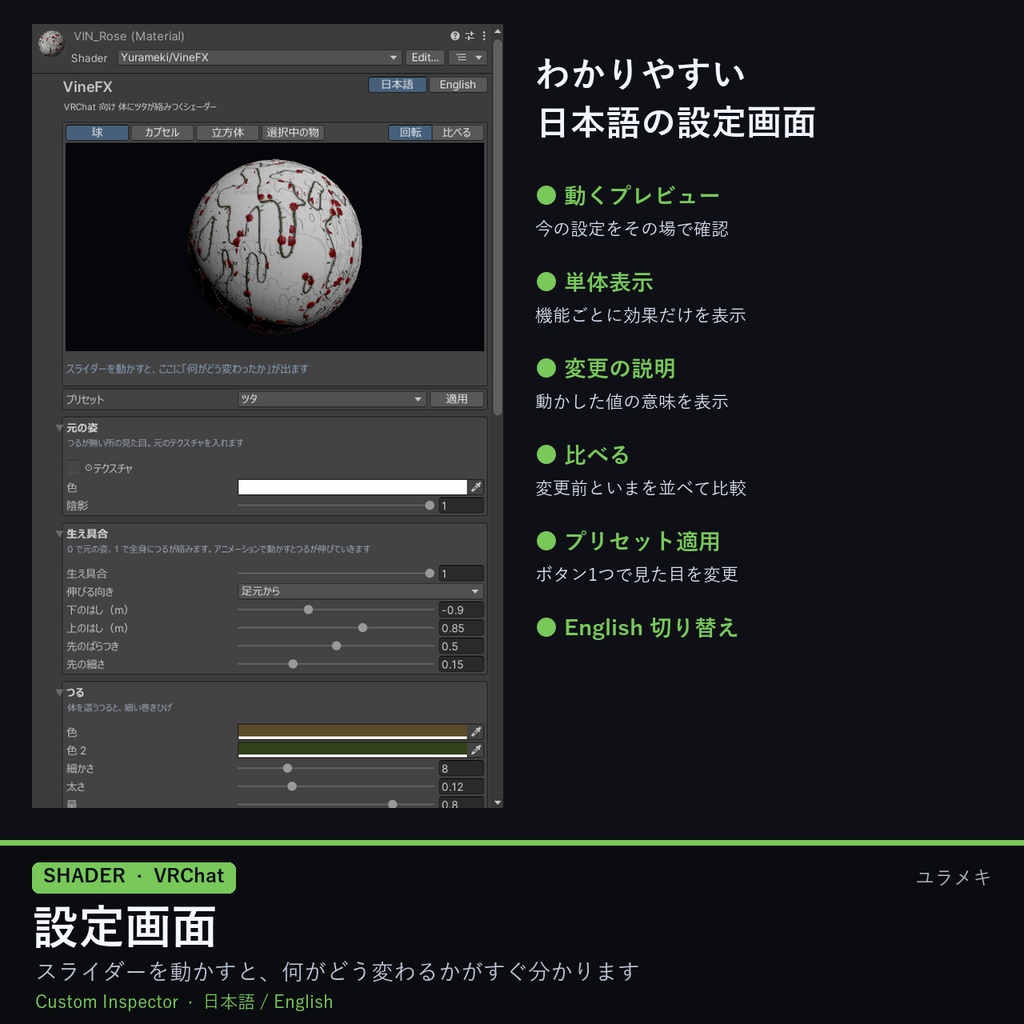Open the material preset sliders icon

coord(470,36)
